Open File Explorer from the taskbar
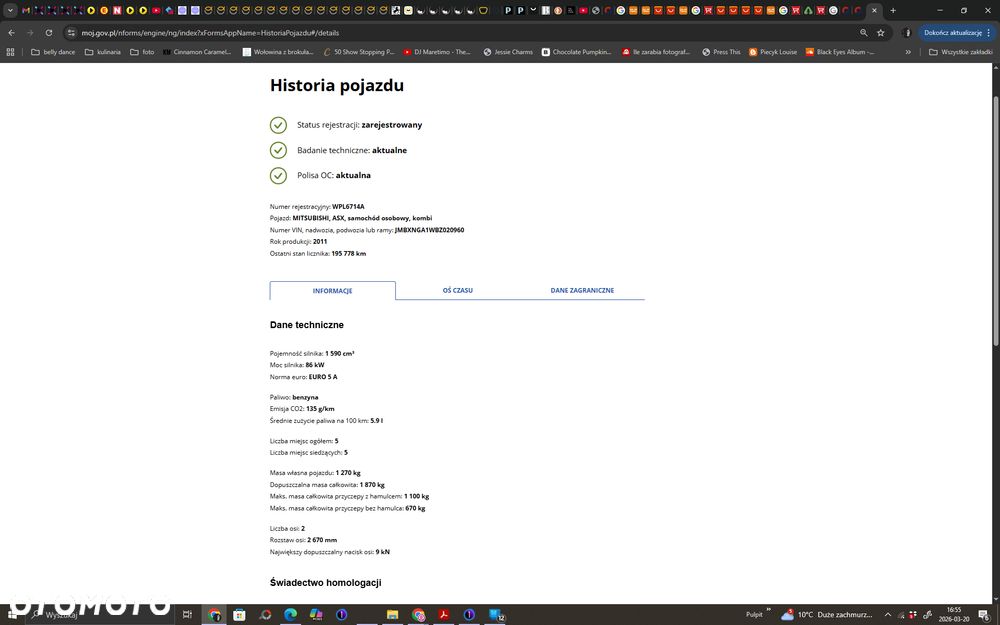This screenshot has height=625, width=1000. pyautogui.click(x=393, y=615)
